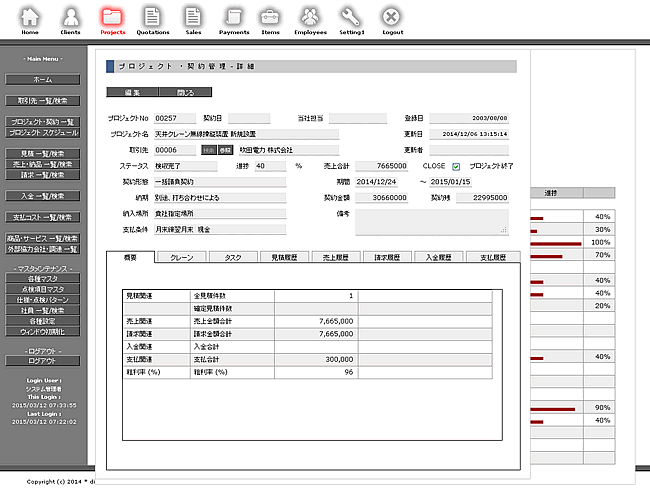
Task: Click the 全見積件数 value 1
Action: point(351,296)
